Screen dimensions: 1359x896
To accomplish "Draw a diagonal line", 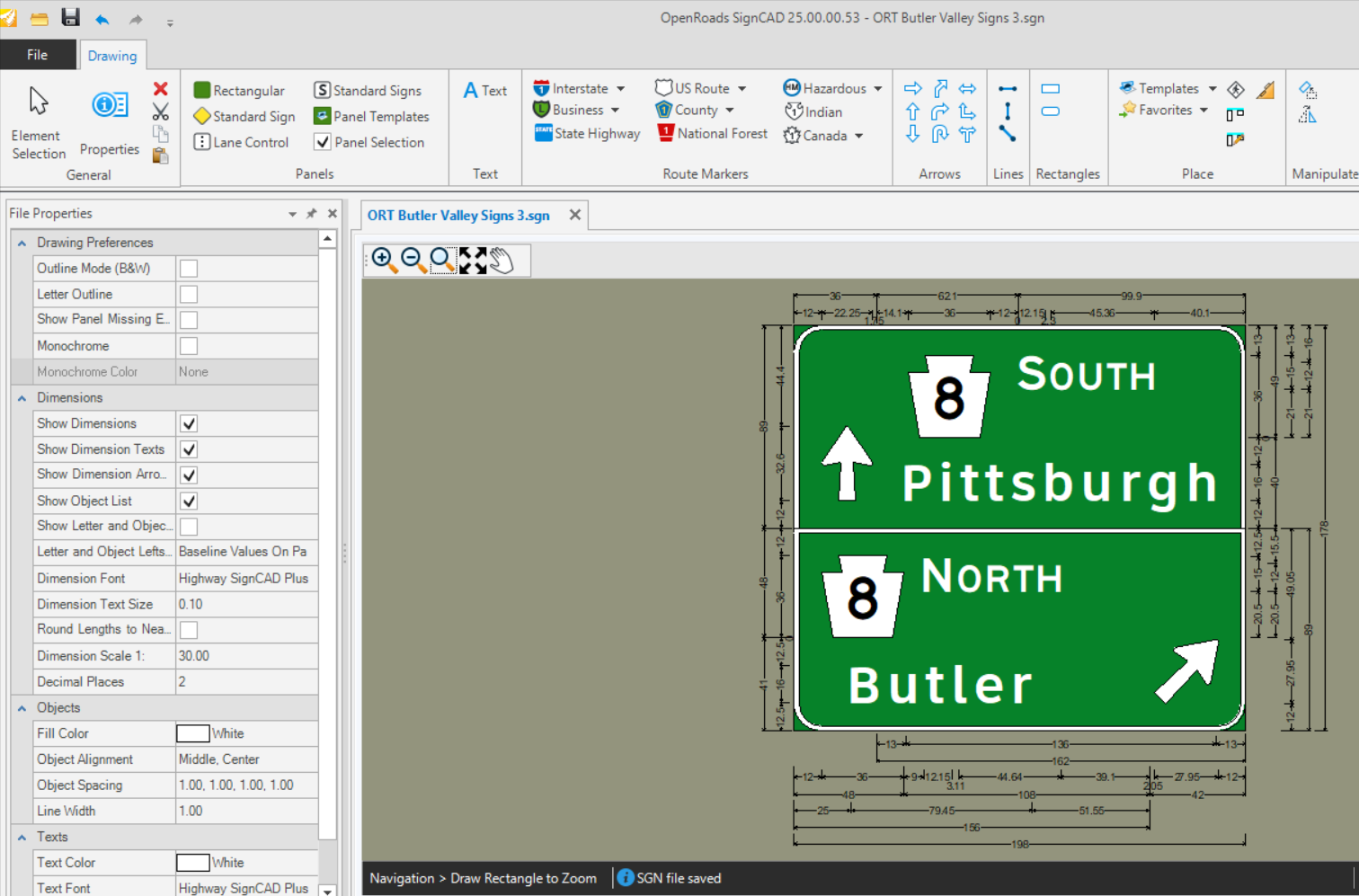I will pos(1008,134).
